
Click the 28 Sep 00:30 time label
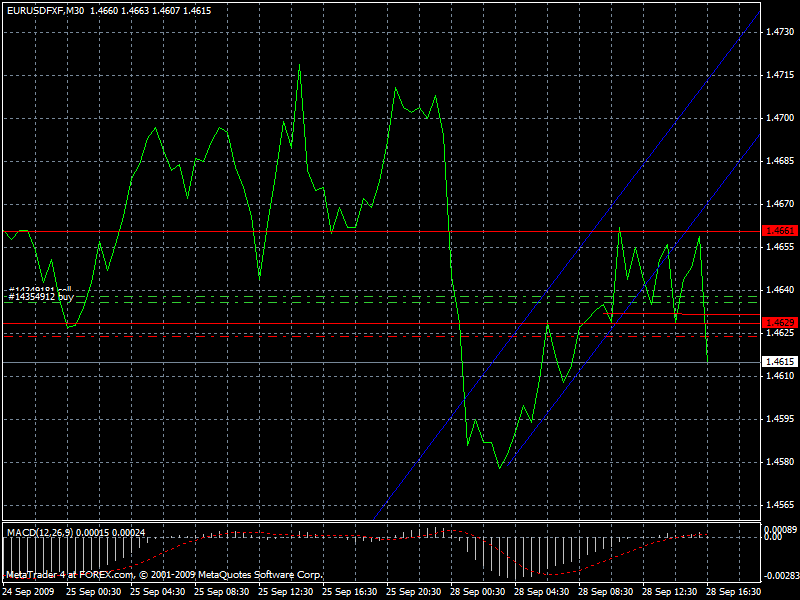click(x=478, y=592)
